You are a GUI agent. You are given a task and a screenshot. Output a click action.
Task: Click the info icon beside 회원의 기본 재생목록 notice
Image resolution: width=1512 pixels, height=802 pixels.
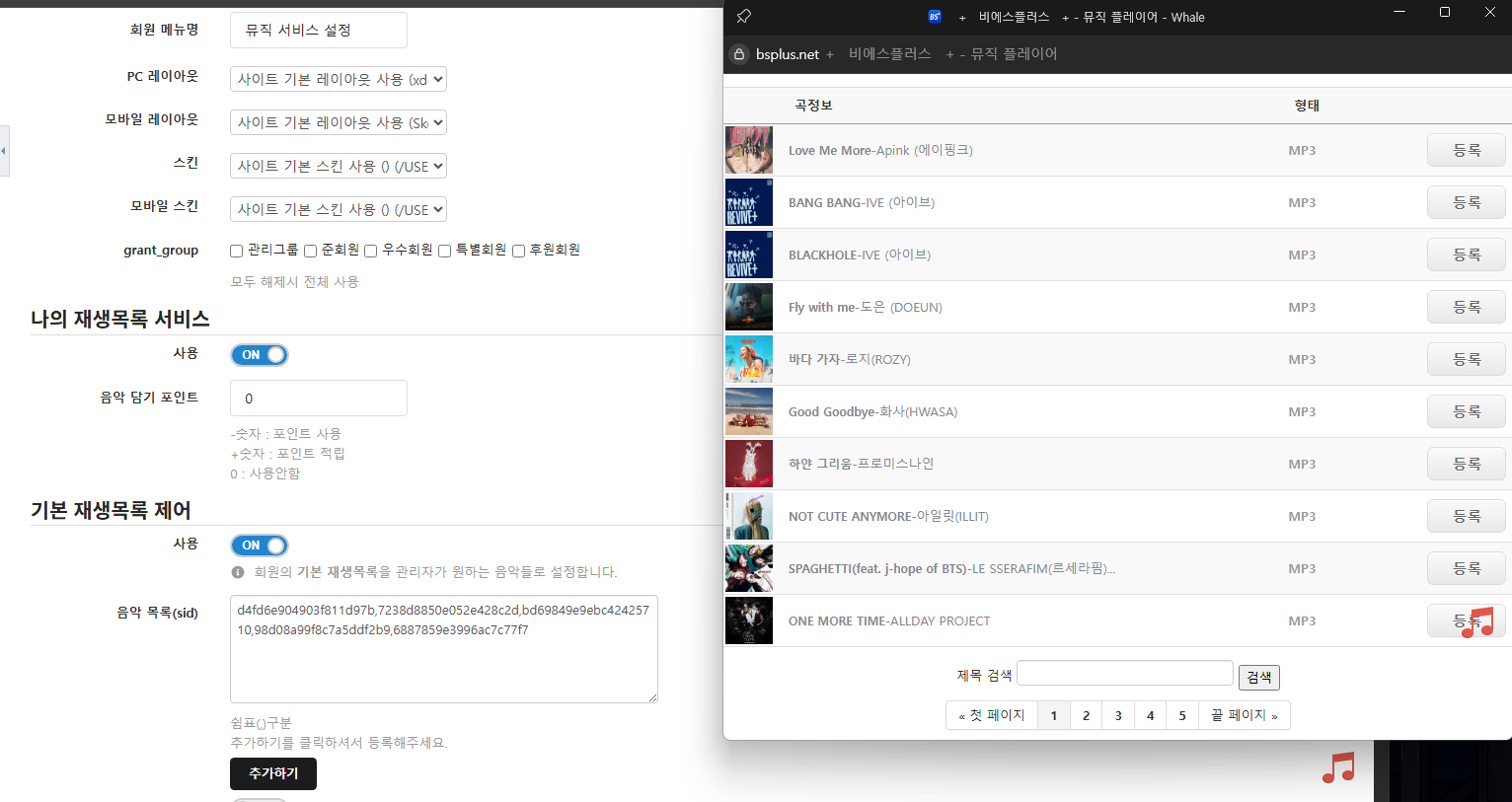[x=238, y=572]
